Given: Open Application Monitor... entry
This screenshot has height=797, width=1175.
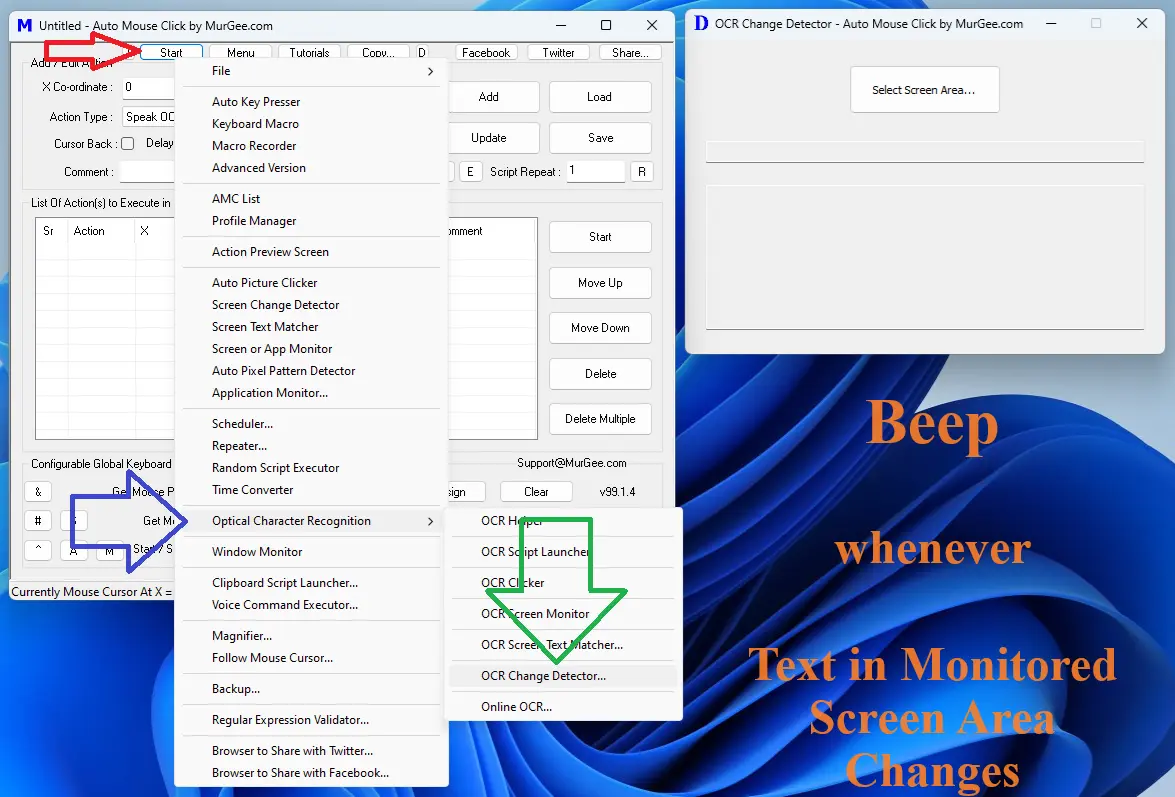Looking at the screenshot, I should click(x=311, y=393).
